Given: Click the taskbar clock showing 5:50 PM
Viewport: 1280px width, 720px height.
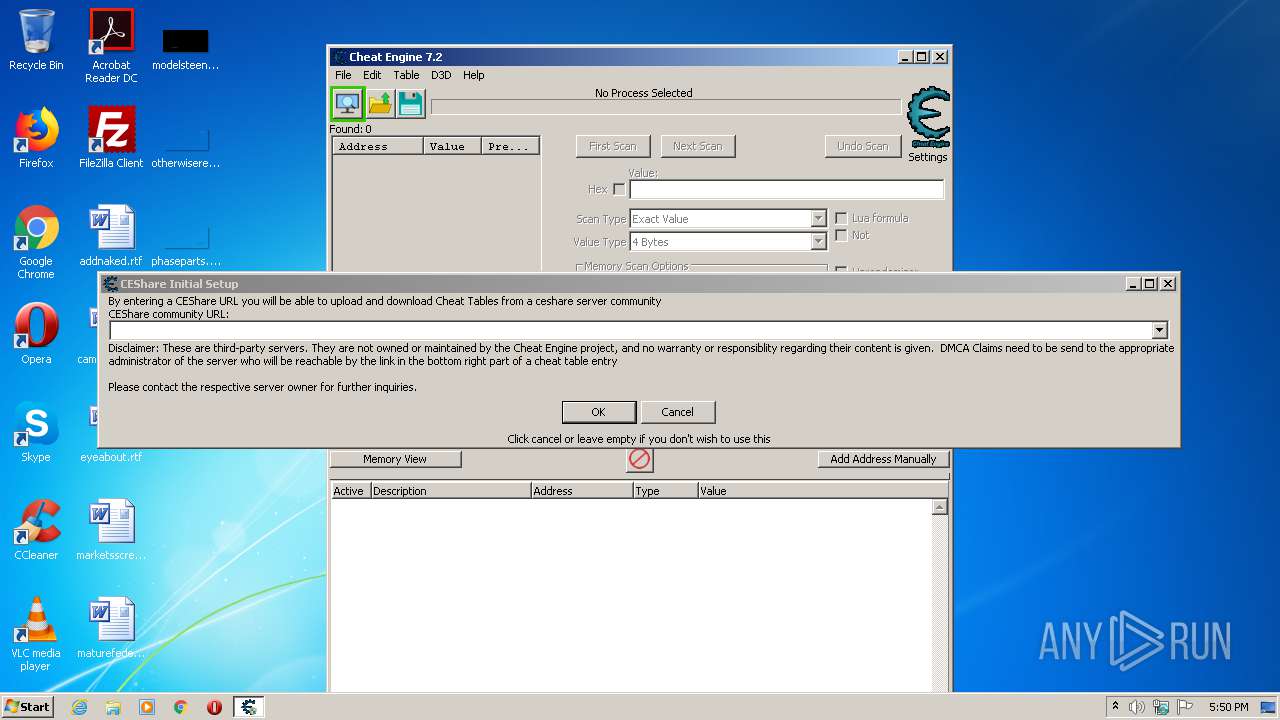Looking at the screenshot, I should (x=1228, y=707).
